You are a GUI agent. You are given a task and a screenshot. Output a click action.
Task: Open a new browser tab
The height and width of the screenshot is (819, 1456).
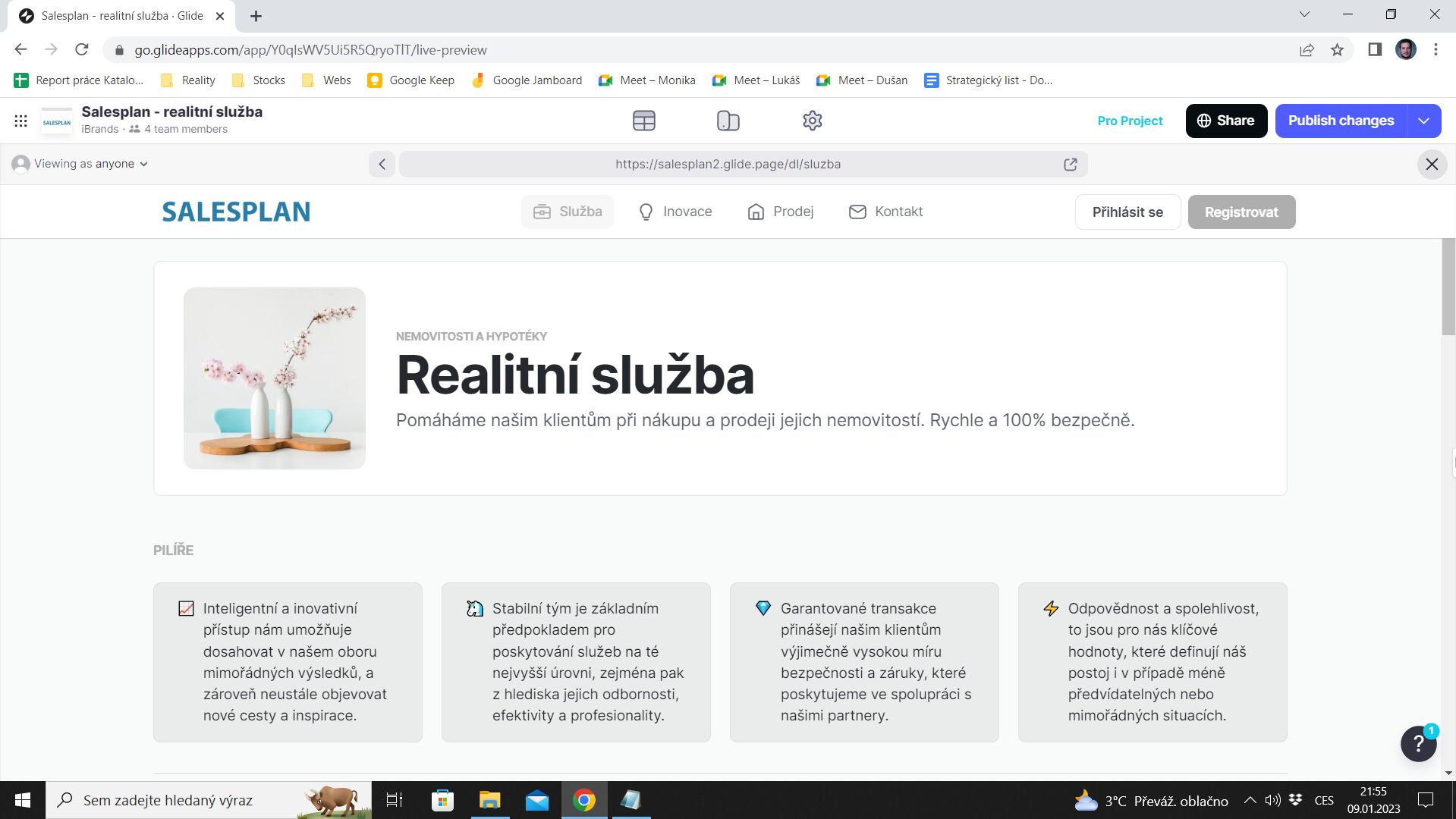pos(256,16)
